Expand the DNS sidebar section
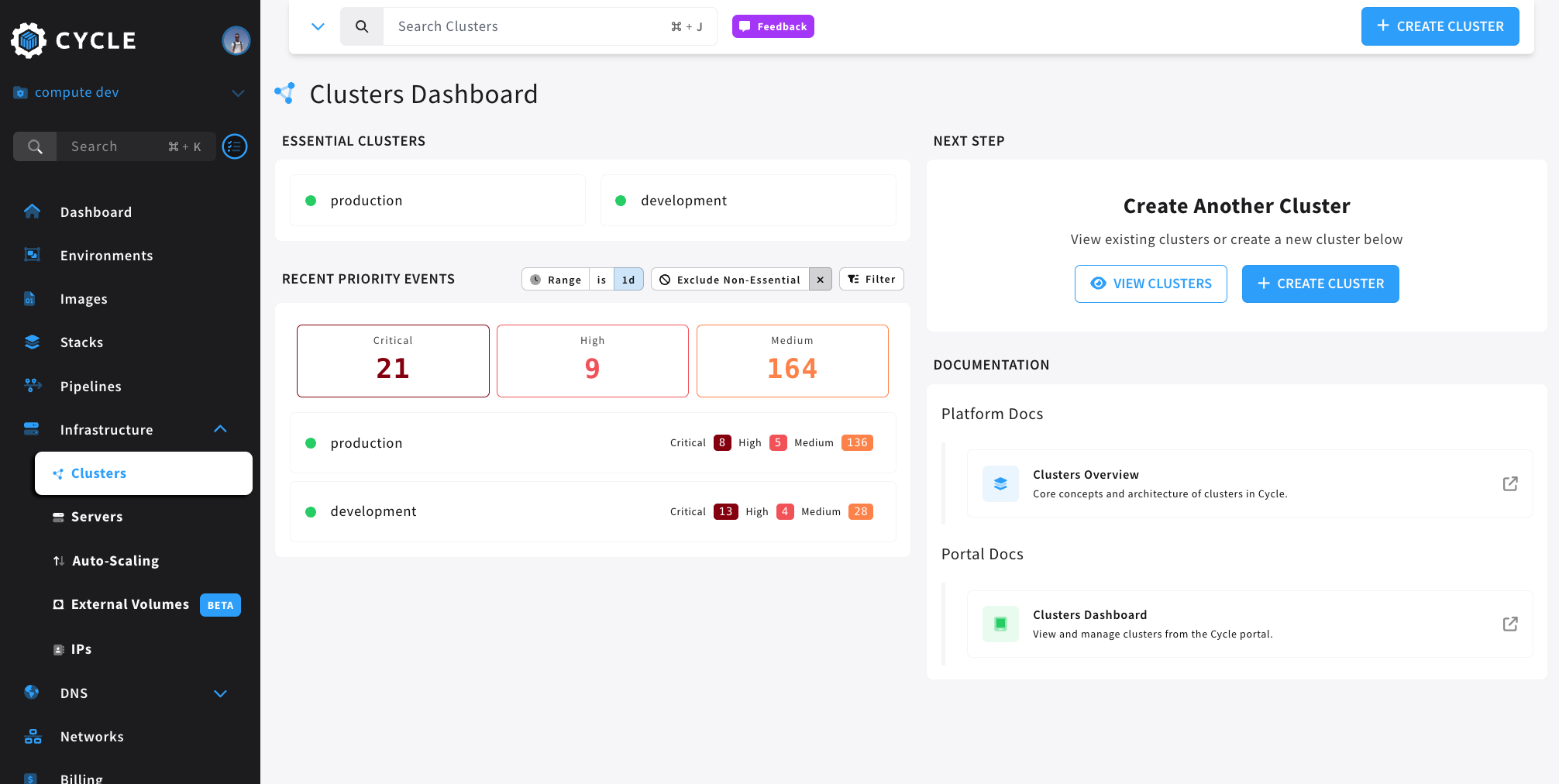Image resolution: width=1559 pixels, height=784 pixels. 219,693
